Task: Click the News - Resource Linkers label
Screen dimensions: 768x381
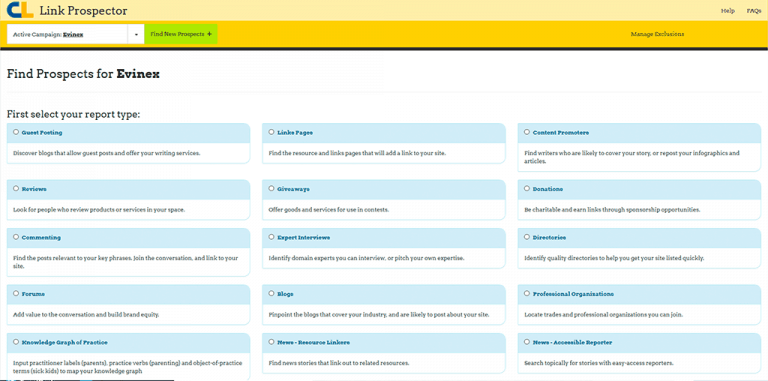Action: [313, 342]
